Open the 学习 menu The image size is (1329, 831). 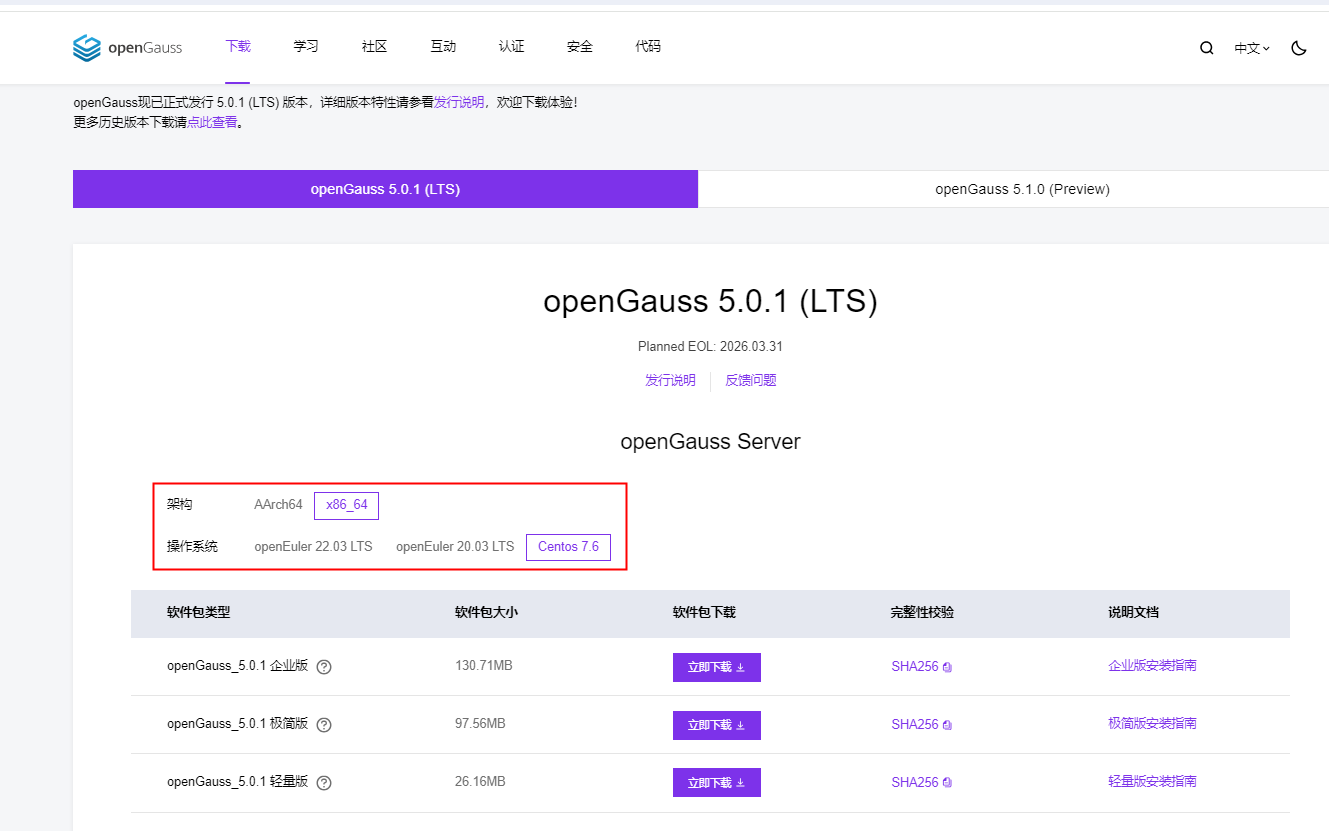[x=306, y=46]
